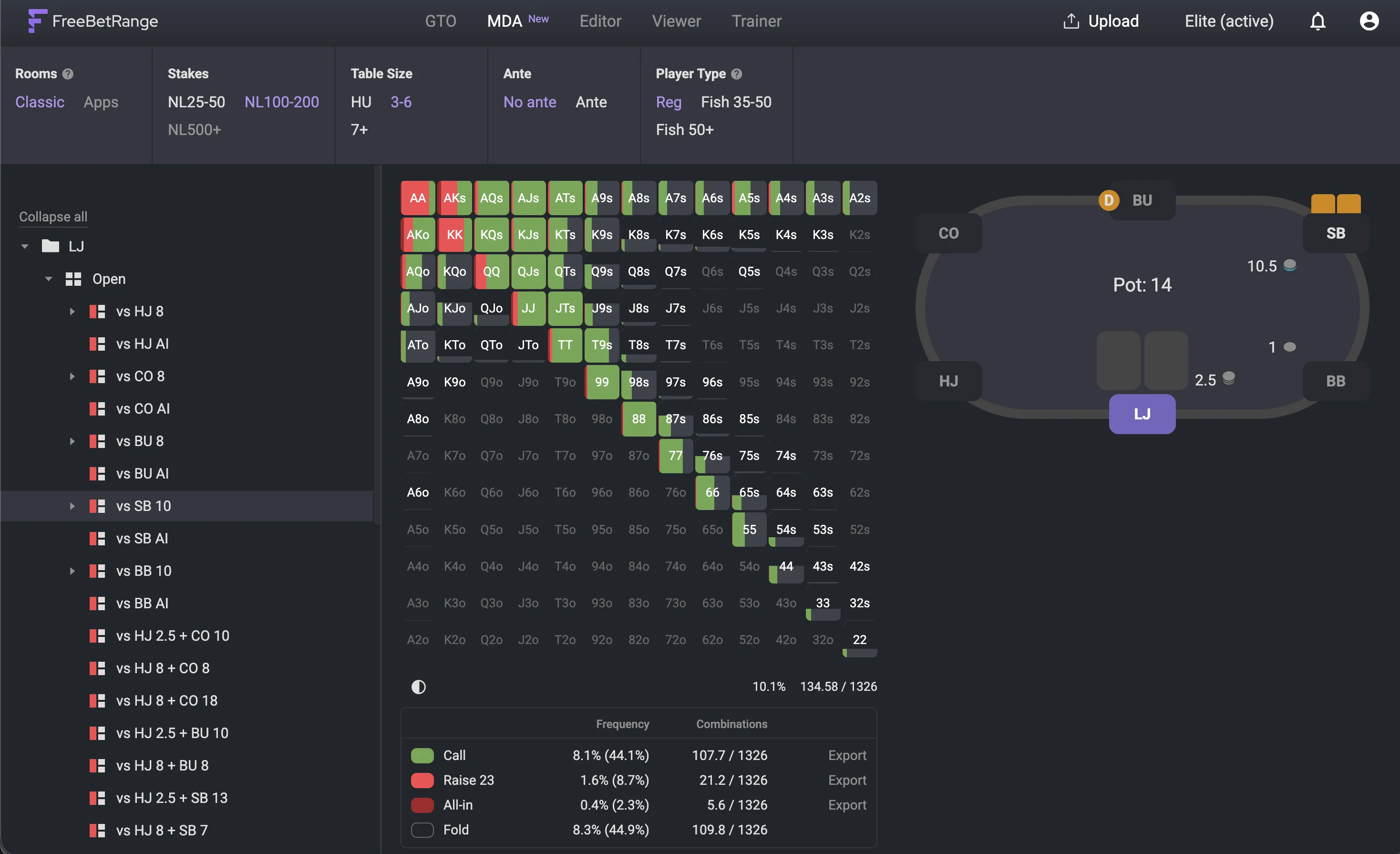Screen dimensions: 1400x854
Task: Click the LJ folder icon in tree
Action: click(x=51, y=246)
